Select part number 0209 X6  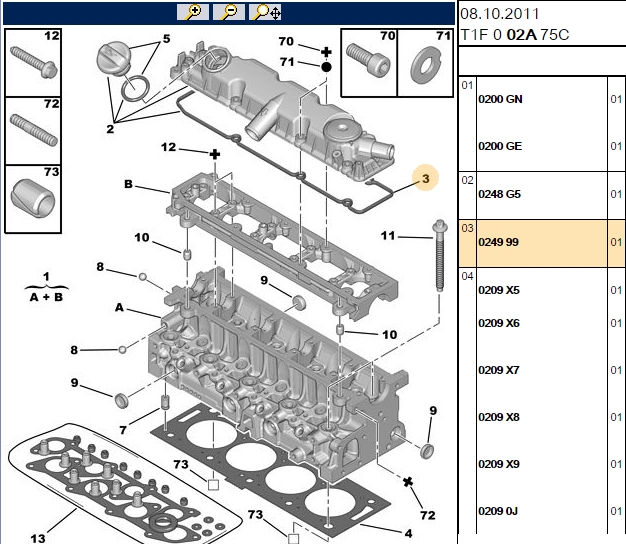click(x=499, y=323)
